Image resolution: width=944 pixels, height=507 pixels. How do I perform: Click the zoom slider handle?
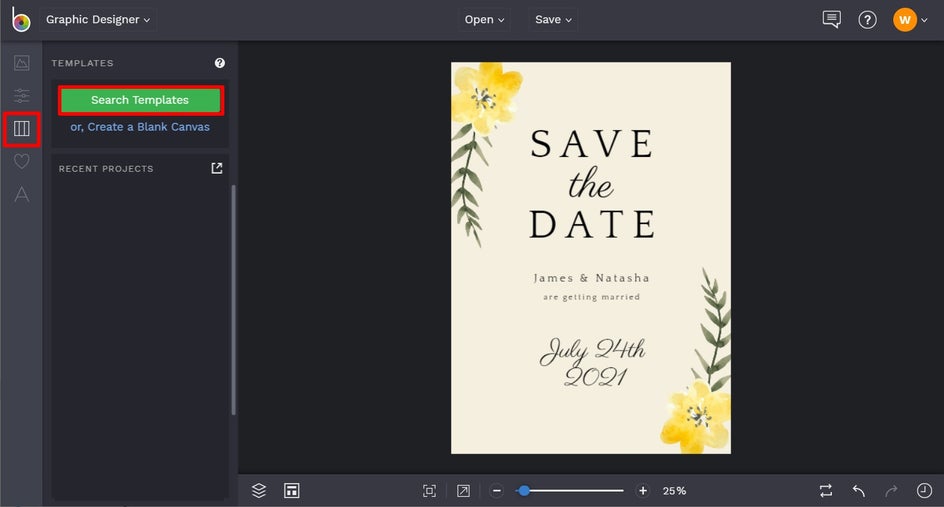coord(523,490)
